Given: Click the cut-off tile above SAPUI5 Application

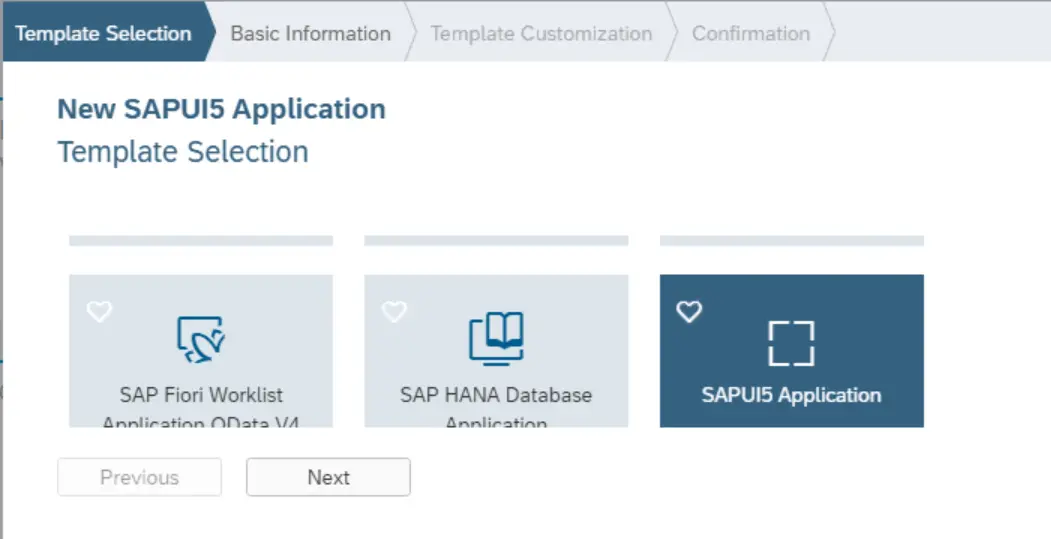Looking at the screenshot, I should [x=791, y=241].
